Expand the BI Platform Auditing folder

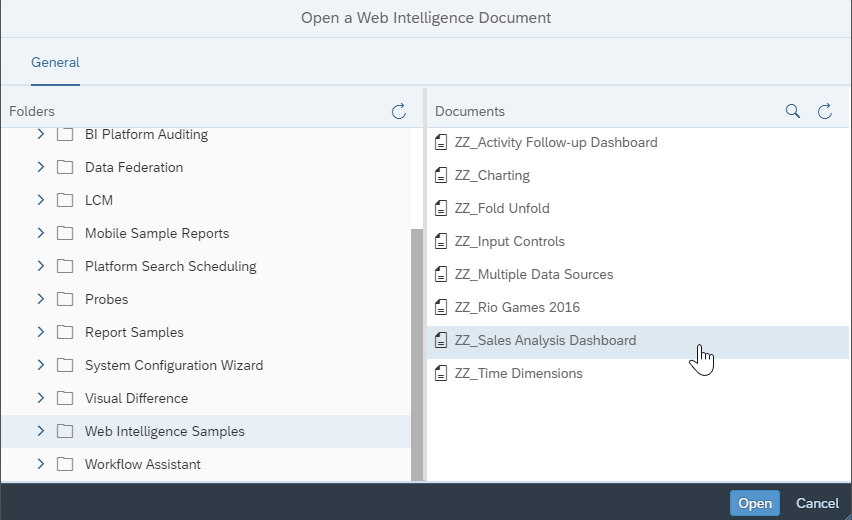pyautogui.click(x=41, y=134)
